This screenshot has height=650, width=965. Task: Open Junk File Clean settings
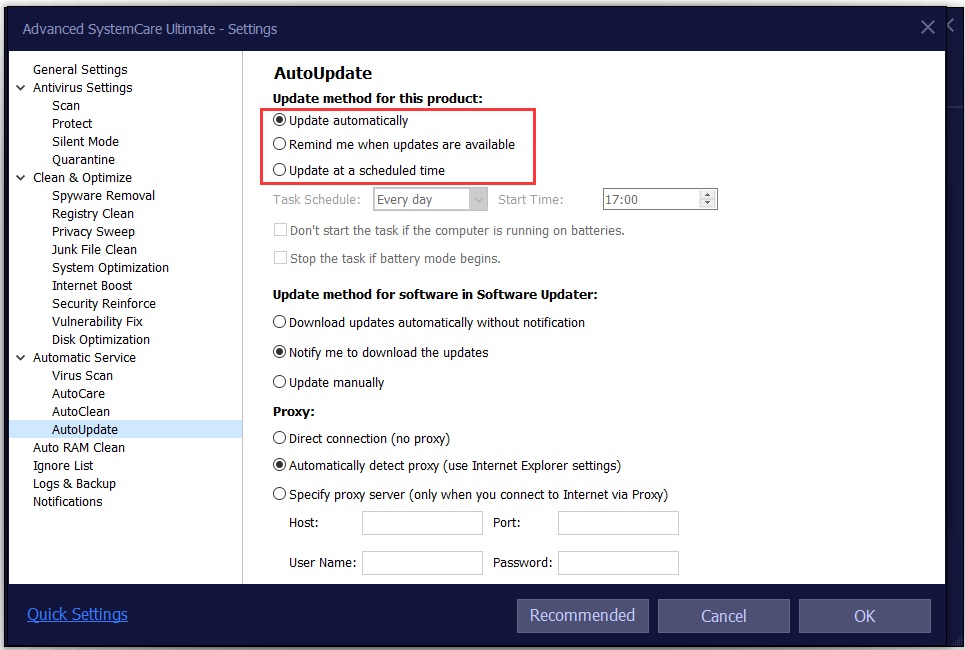94,249
